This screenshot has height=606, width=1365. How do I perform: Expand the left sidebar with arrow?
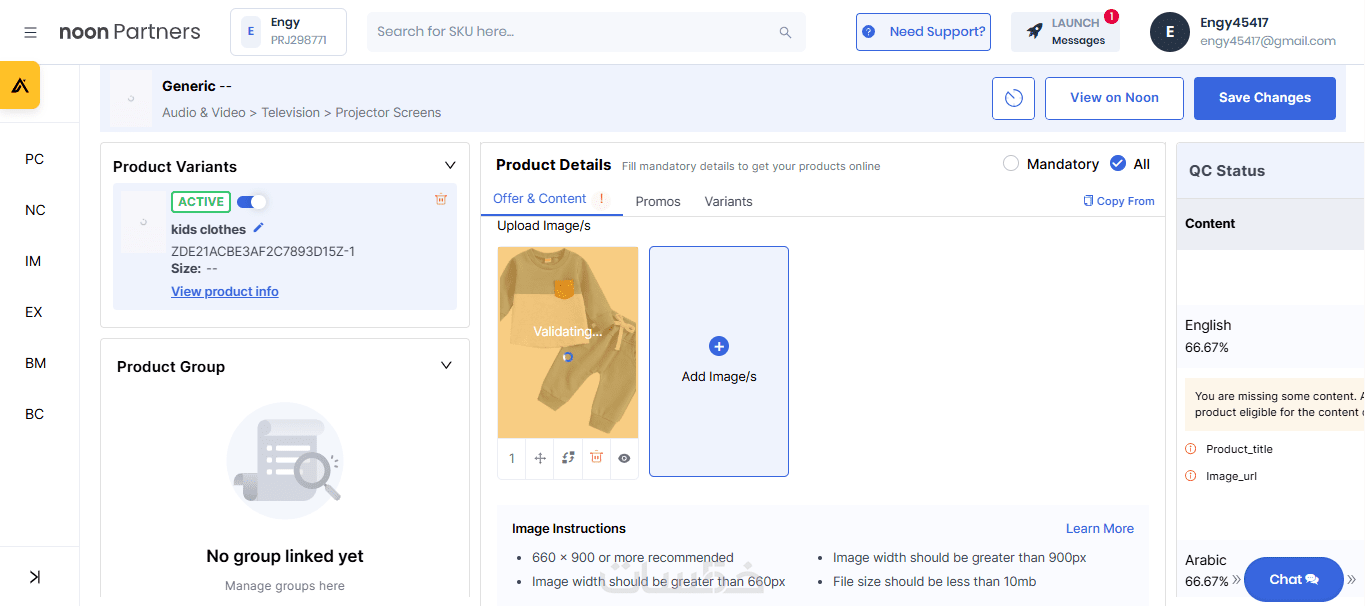pyautogui.click(x=35, y=577)
